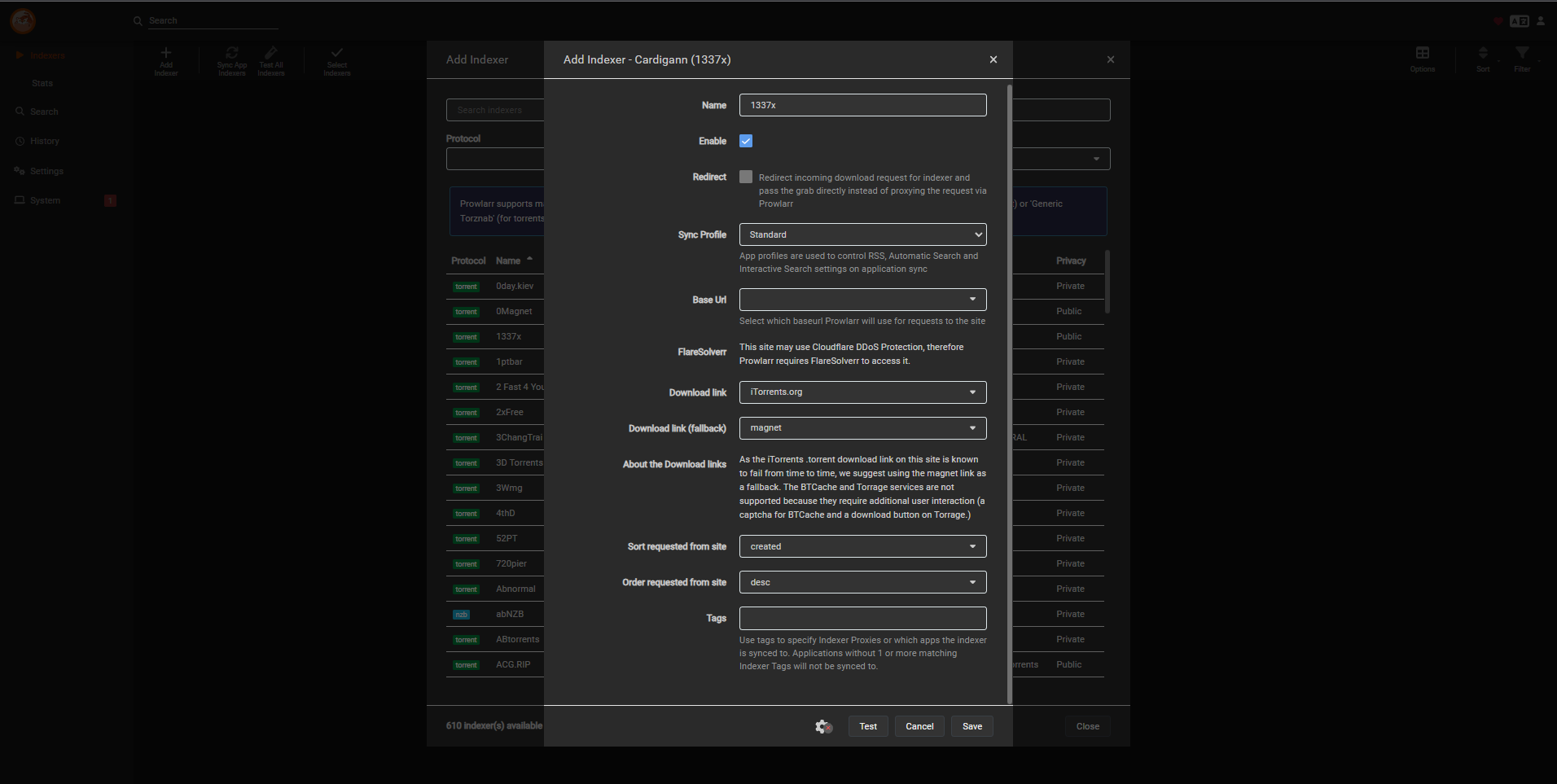Click the translate language icon in the header
This screenshot has width=1557, height=784.
tap(1520, 21)
